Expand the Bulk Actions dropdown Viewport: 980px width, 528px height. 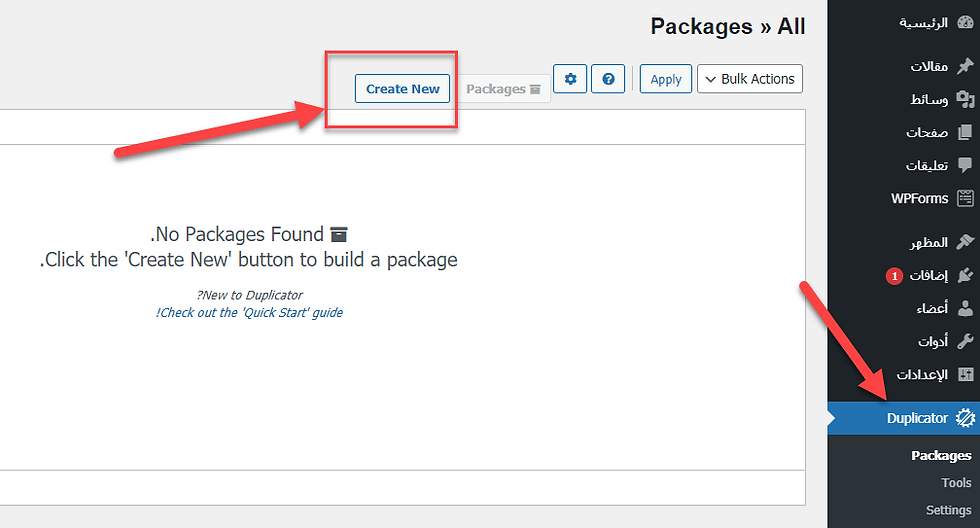(750, 79)
